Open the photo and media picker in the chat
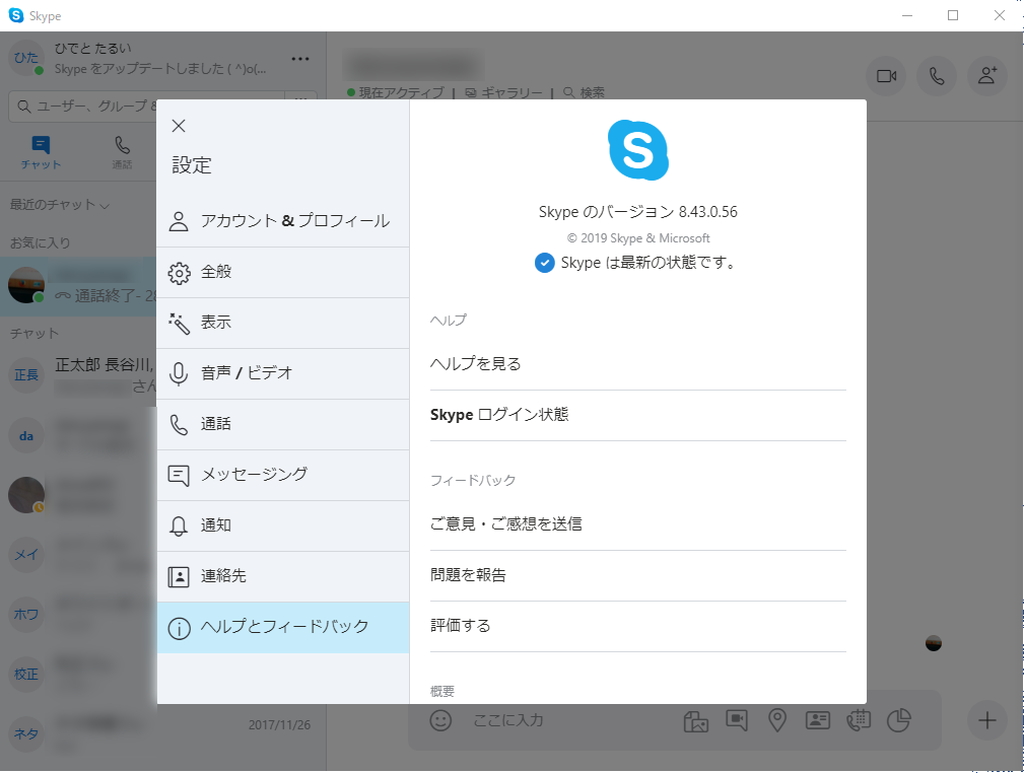This screenshot has height=773, width=1024. 696,720
